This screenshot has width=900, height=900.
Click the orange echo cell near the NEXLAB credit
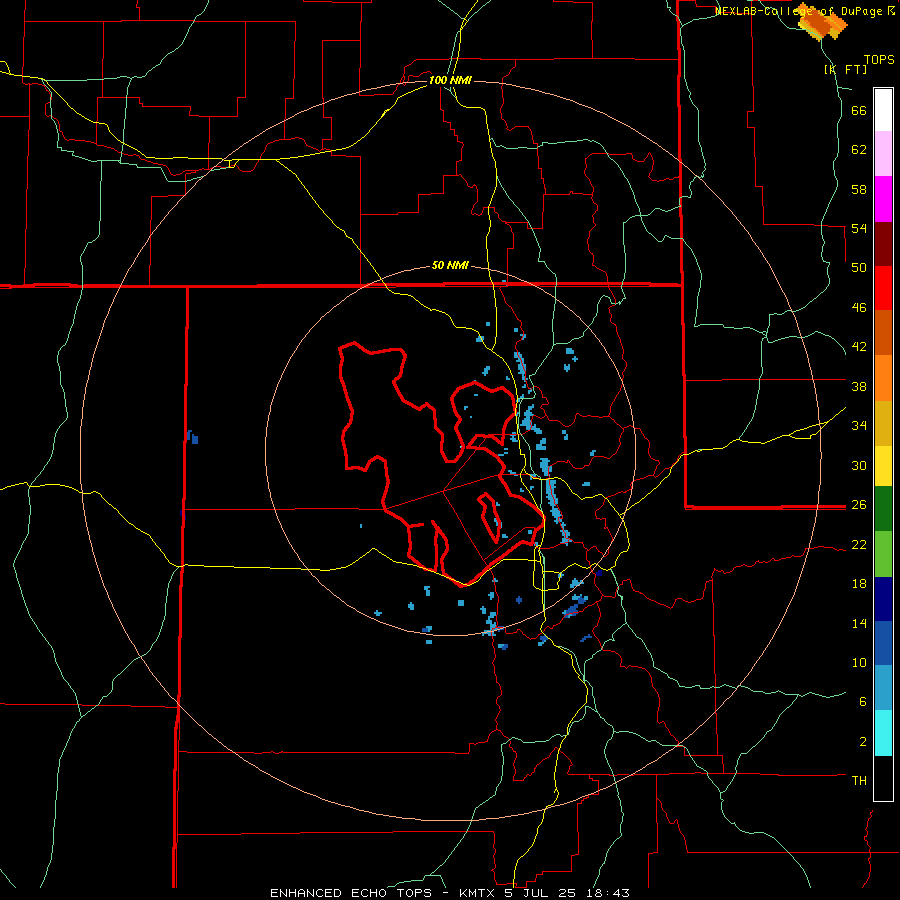click(x=823, y=22)
